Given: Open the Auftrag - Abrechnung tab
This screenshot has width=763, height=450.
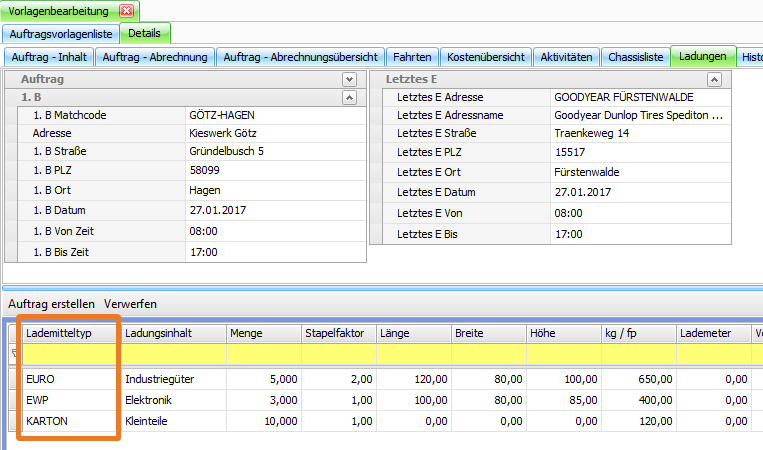Looking at the screenshot, I should pyautogui.click(x=155, y=57).
